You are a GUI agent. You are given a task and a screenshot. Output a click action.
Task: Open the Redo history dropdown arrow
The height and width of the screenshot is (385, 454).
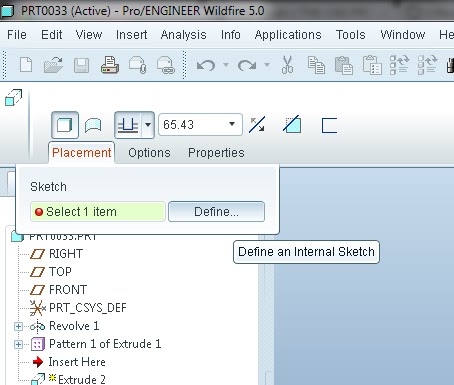267,65
